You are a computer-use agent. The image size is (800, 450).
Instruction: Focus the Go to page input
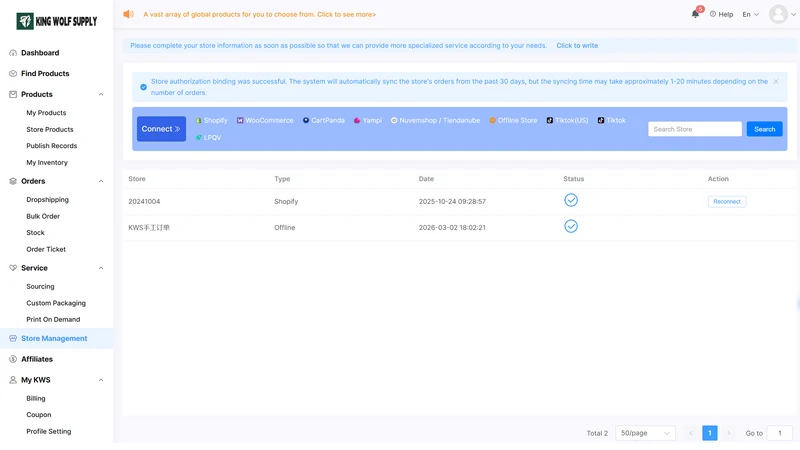pyautogui.click(x=779, y=433)
